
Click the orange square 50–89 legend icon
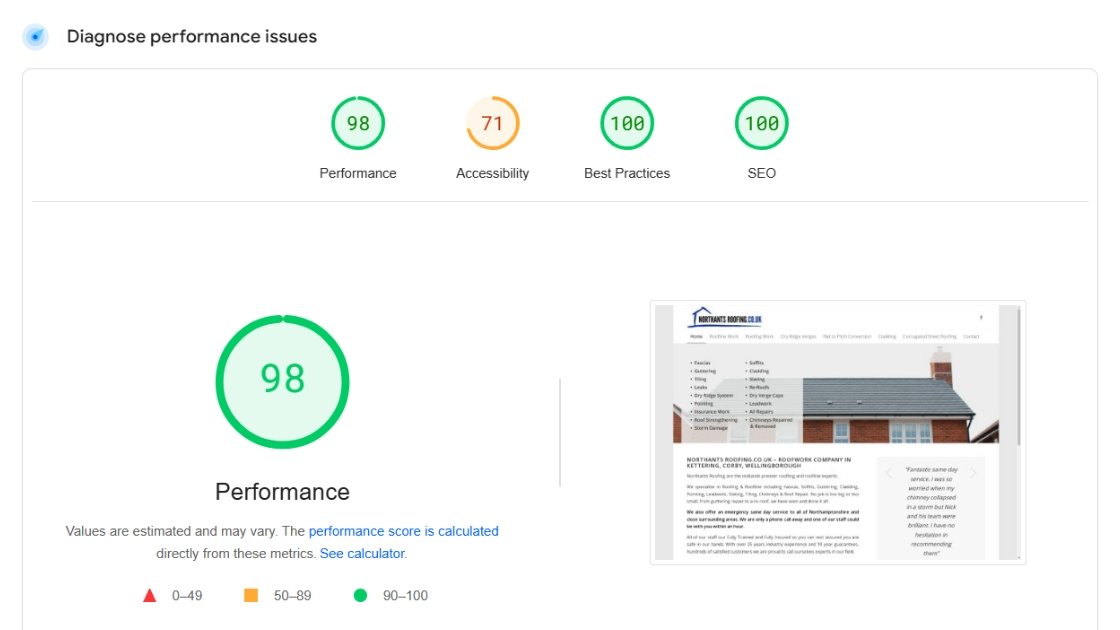[x=251, y=596]
